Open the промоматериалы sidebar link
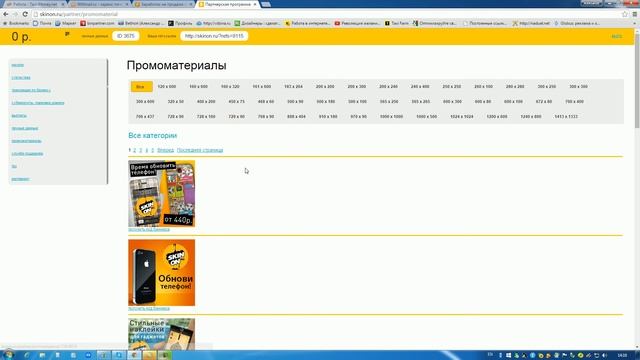640x360 pixels. coord(27,141)
